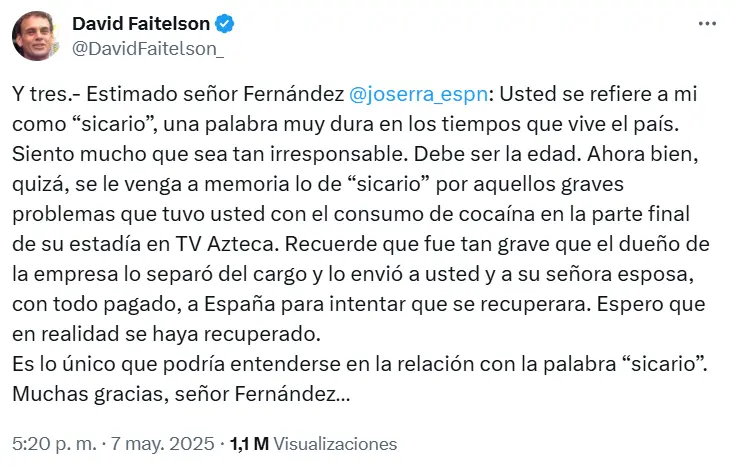The image size is (732, 467).
Task: Visit the @joserra_espn mention link
Action: (418, 94)
